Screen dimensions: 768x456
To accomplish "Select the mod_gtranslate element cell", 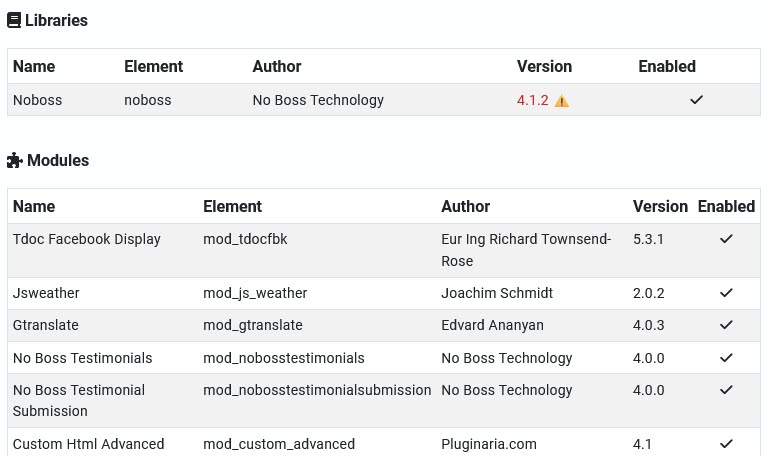I will (252, 325).
